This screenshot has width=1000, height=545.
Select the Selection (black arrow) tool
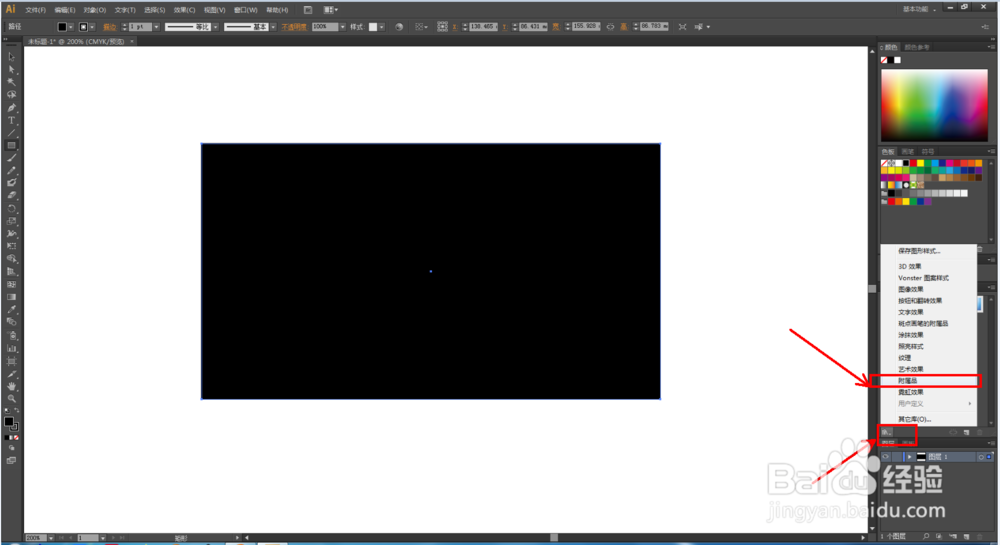pos(11,57)
